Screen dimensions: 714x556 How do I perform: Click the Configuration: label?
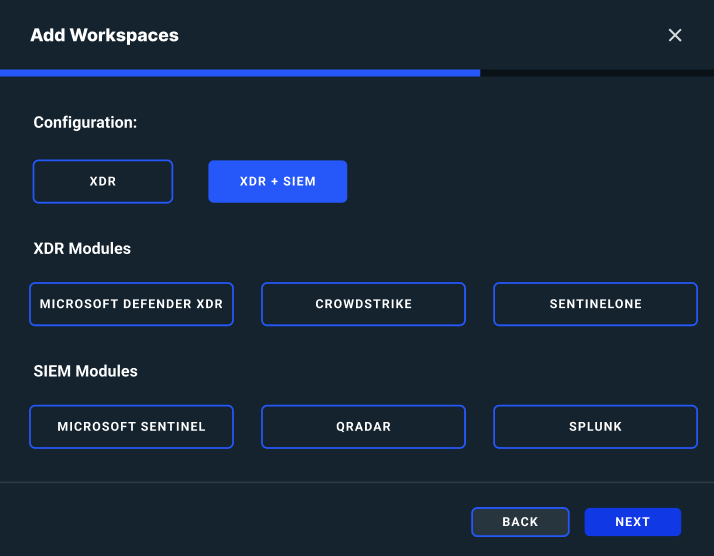[85, 122]
